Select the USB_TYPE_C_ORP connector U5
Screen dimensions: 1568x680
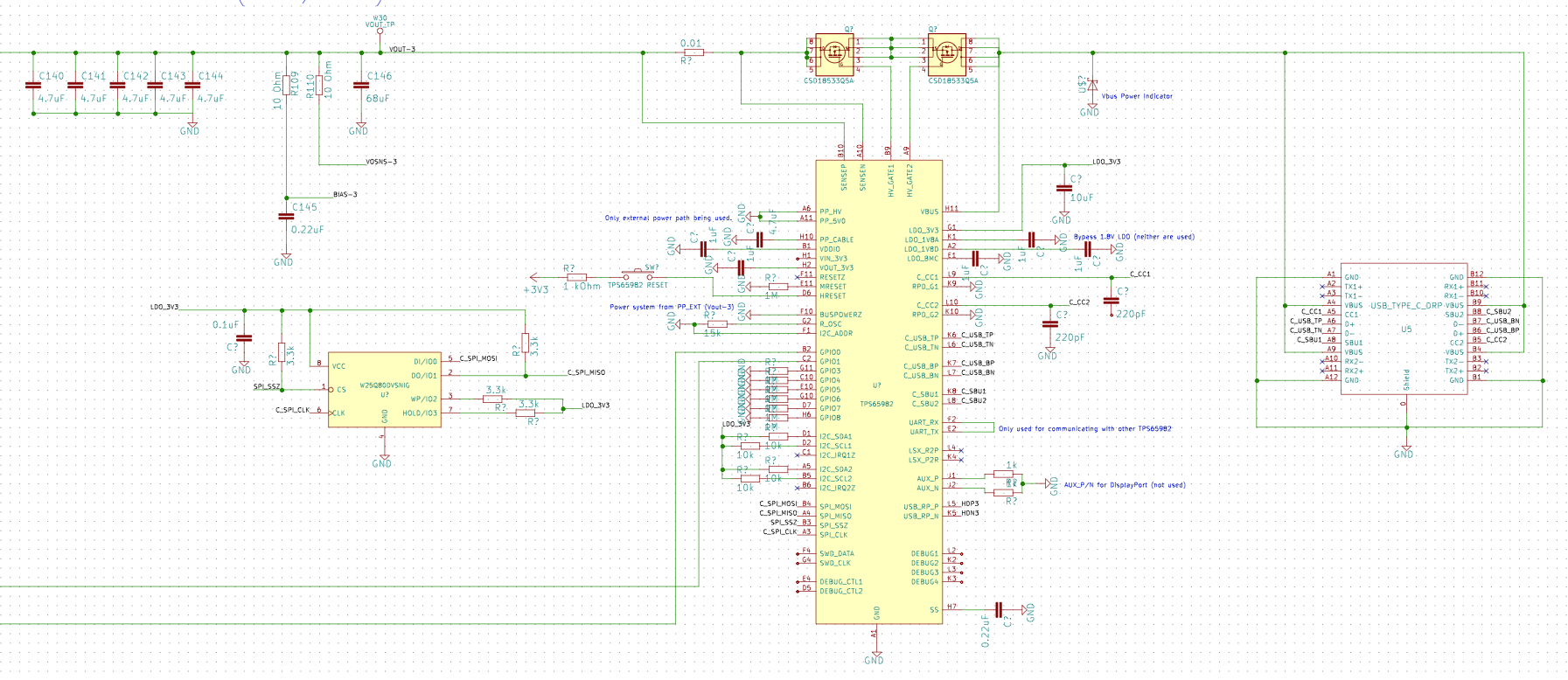(1404, 329)
